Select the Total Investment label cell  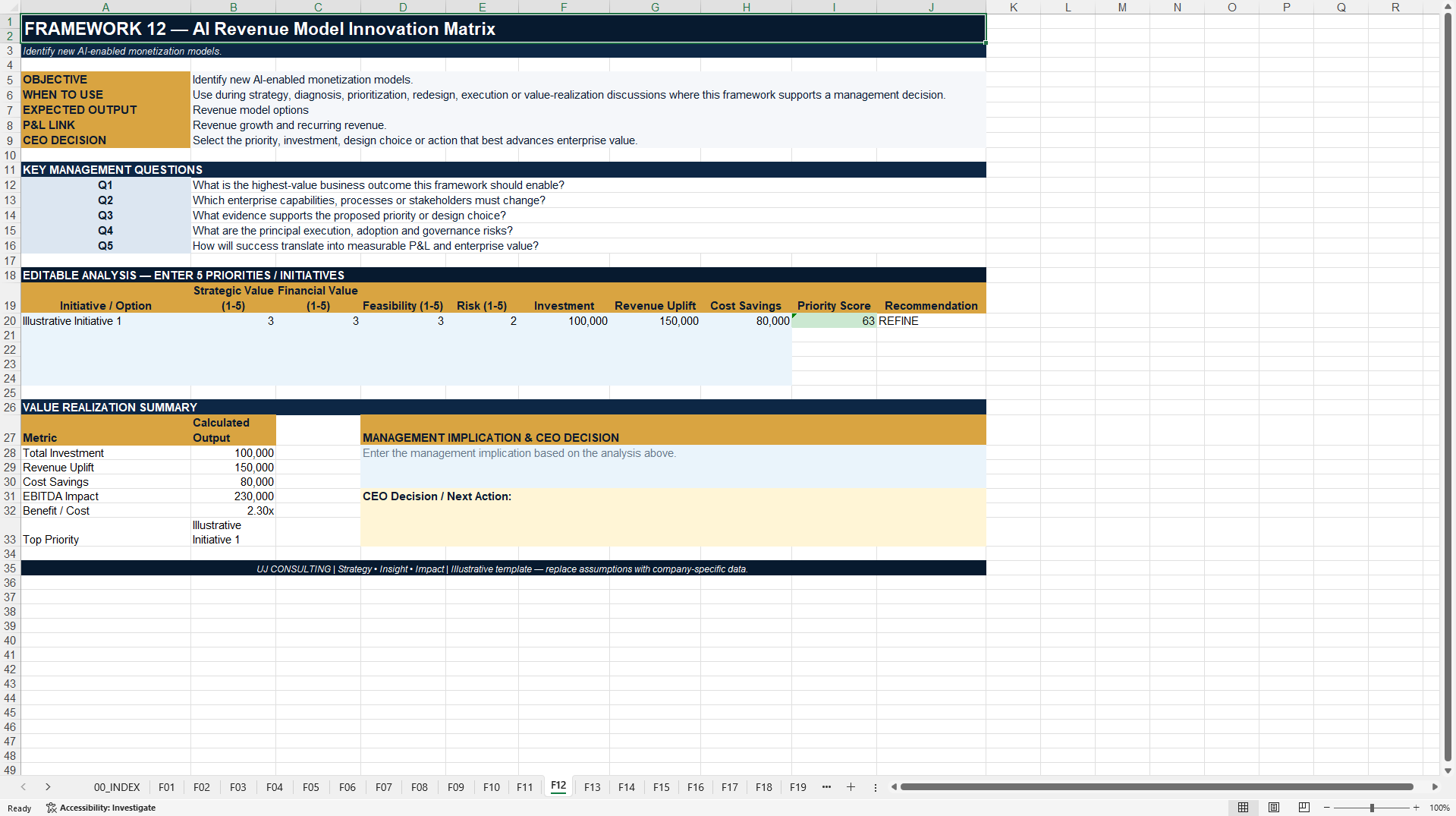(105, 453)
